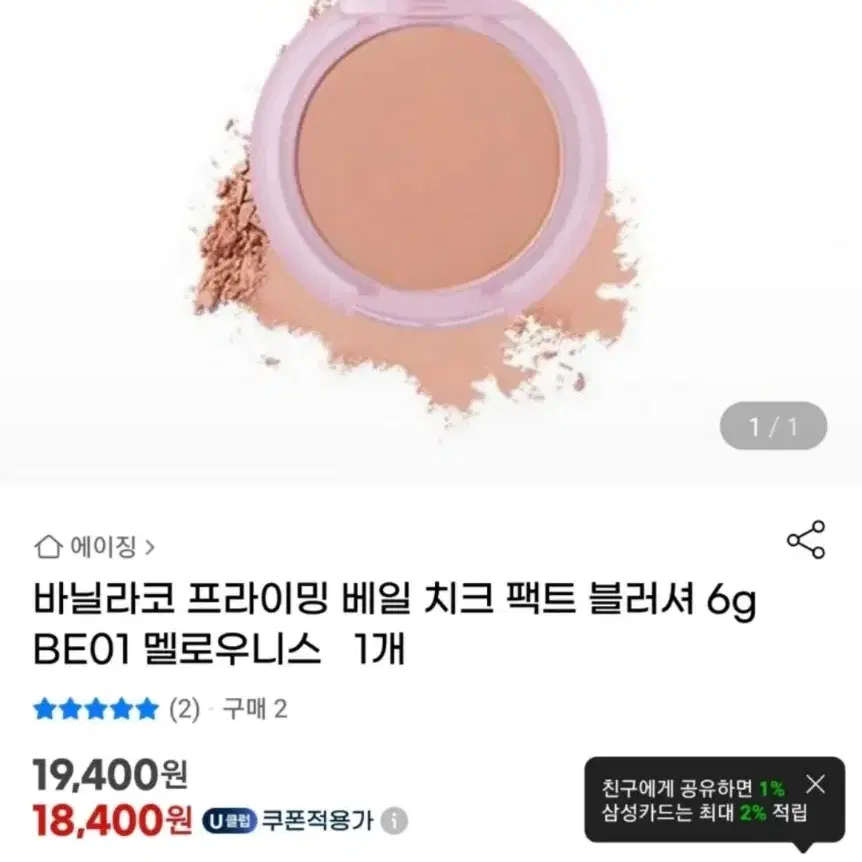Viewport: 862px width, 862px height.
Task: Tap the 19,400원 original price
Action: [x=110, y=775]
